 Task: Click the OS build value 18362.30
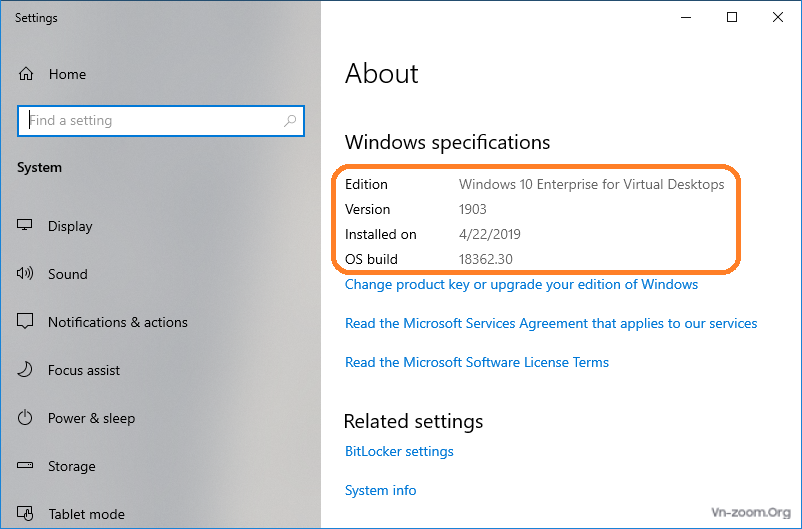485,259
